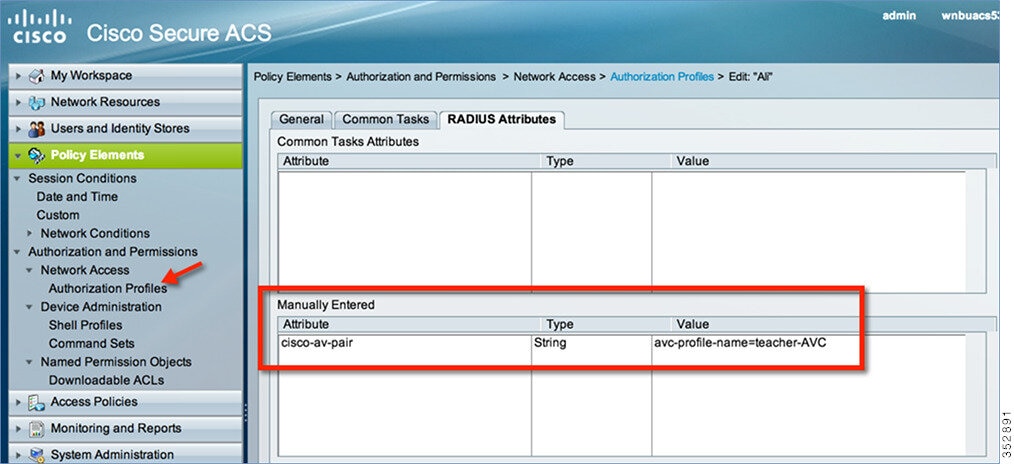Expand the System Administration section arrow

[x=19, y=455]
